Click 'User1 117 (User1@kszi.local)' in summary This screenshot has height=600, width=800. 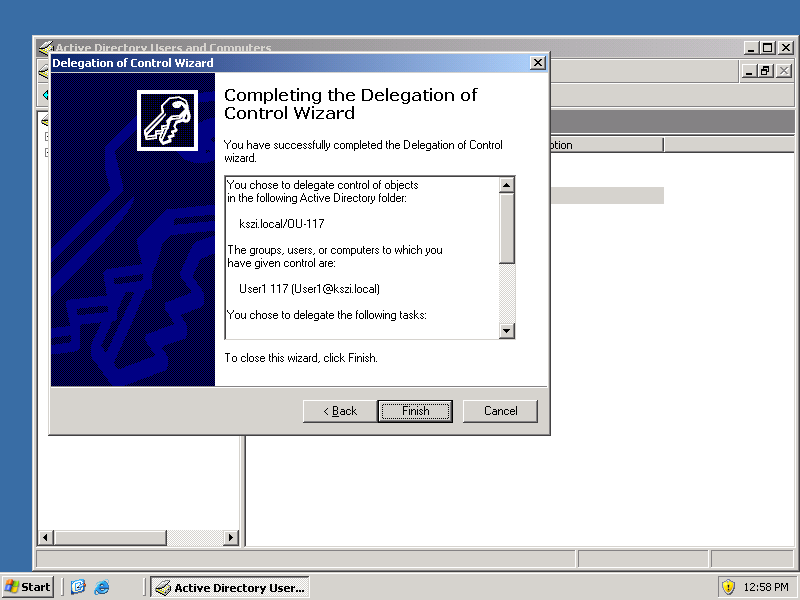[309, 289]
